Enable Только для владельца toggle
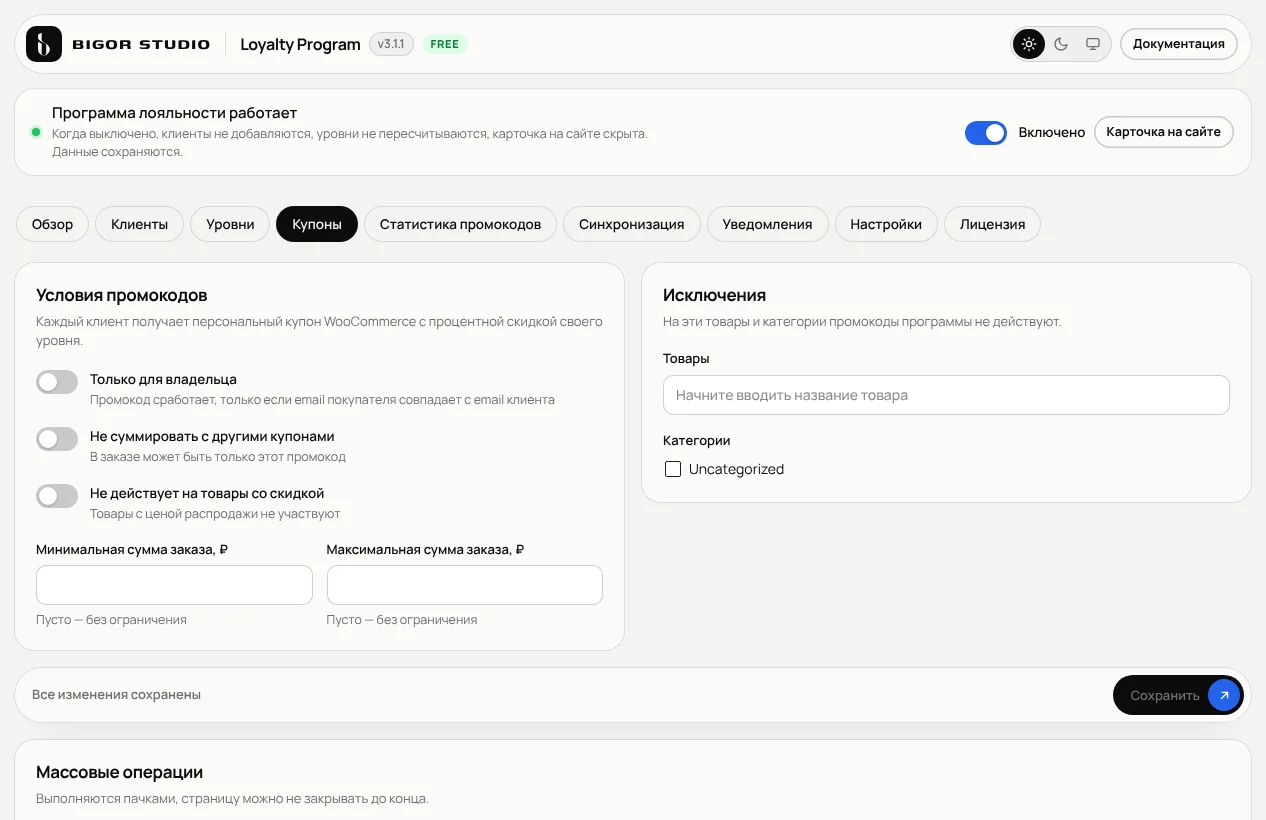1266x820 pixels. pyautogui.click(x=57, y=381)
